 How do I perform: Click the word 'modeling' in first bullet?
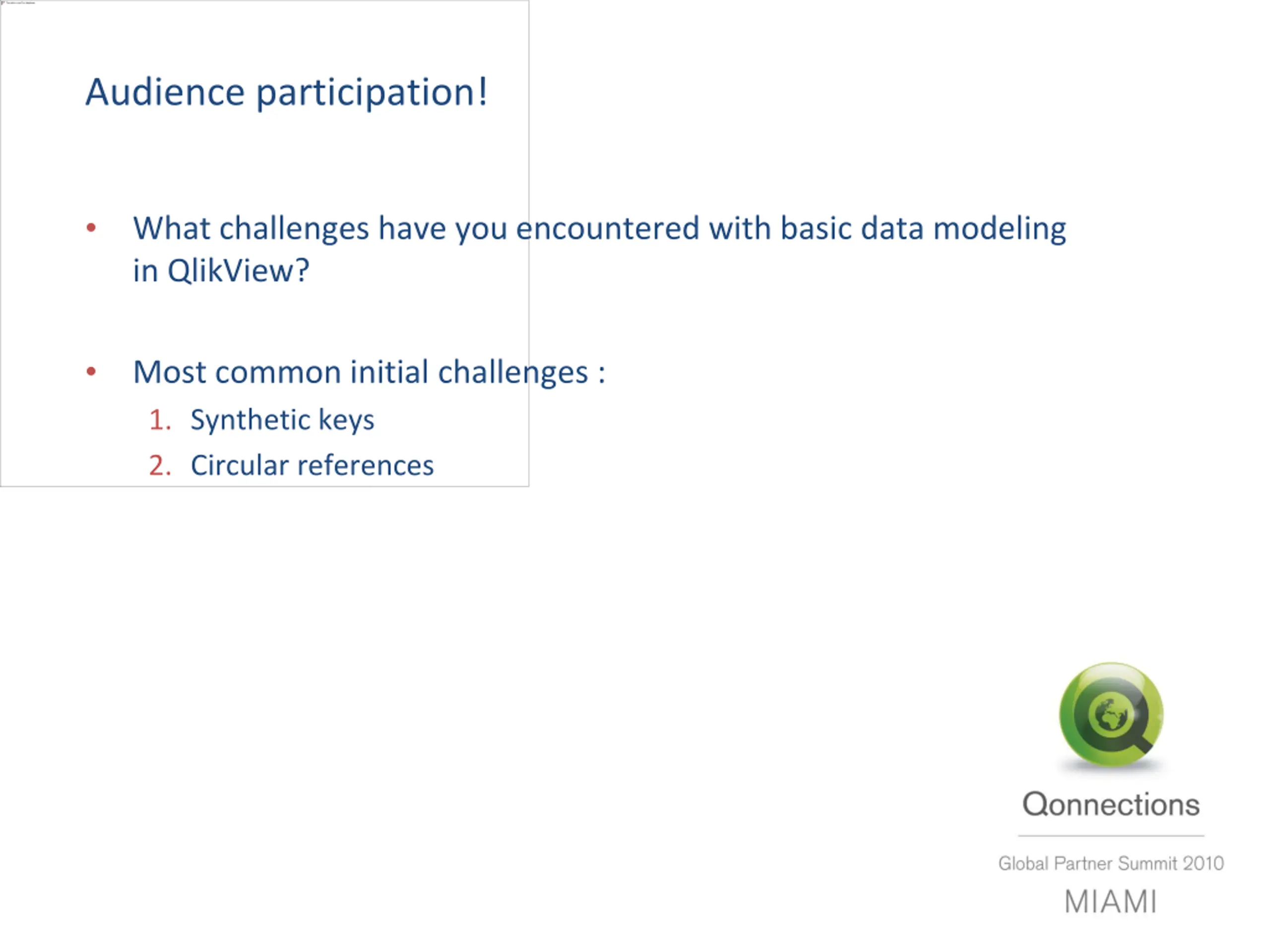pyautogui.click(x=1000, y=230)
